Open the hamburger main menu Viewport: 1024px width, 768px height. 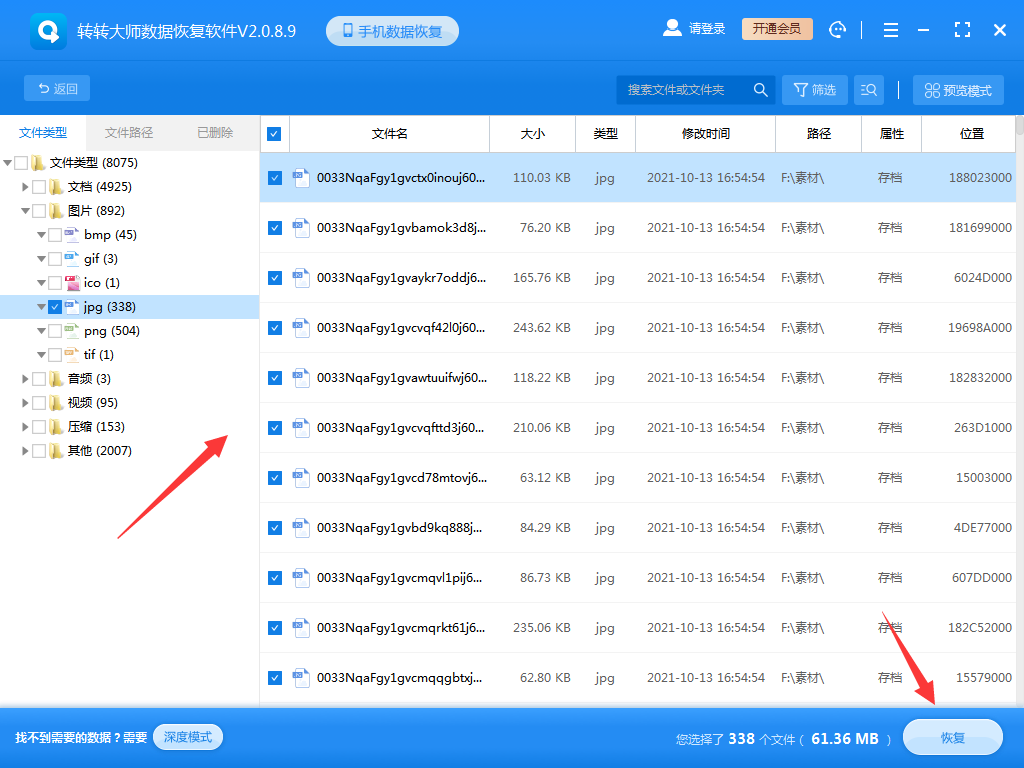(890, 30)
